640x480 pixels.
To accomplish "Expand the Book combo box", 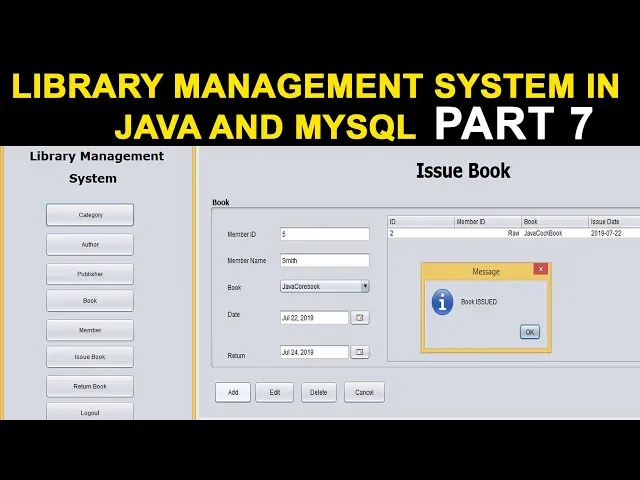I will 365,286.
